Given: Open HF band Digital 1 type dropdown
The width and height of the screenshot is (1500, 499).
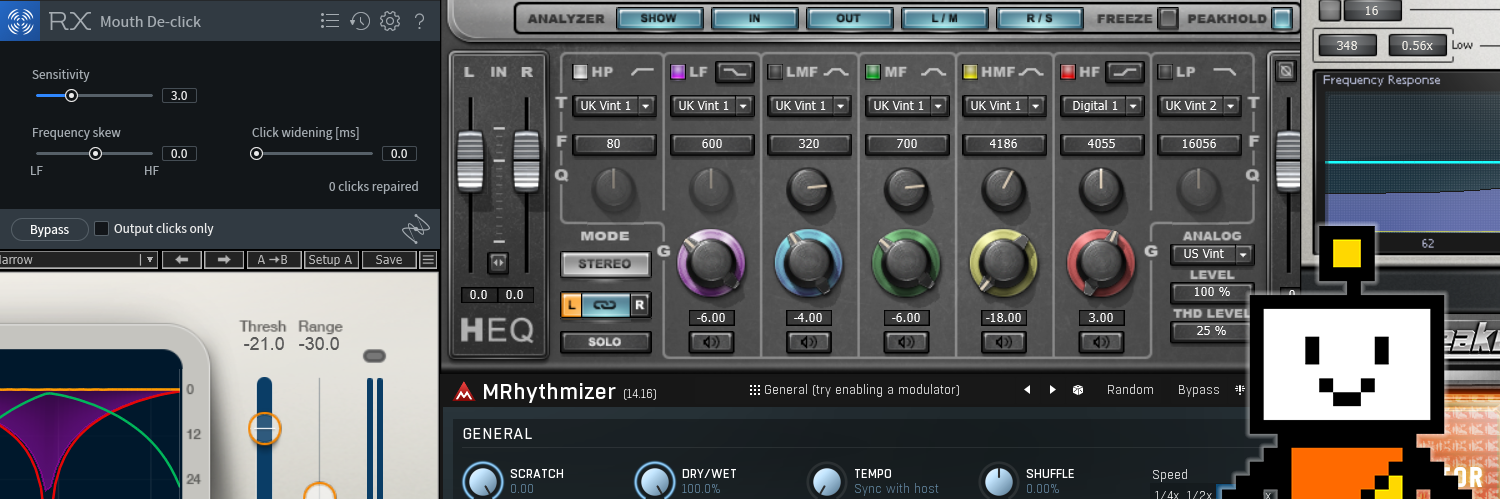Looking at the screenshot, I should [1101, 106].
